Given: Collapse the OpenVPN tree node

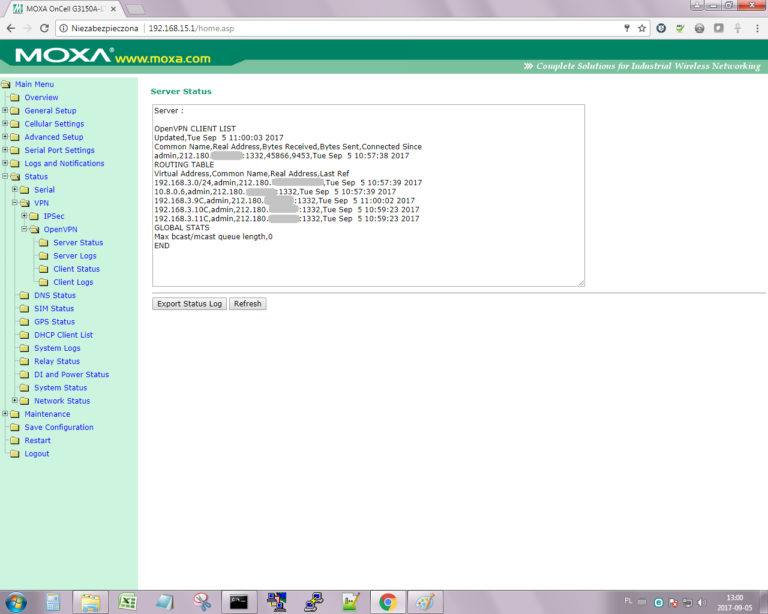Looking at the screenshot, I should click(x=24, y=229).
